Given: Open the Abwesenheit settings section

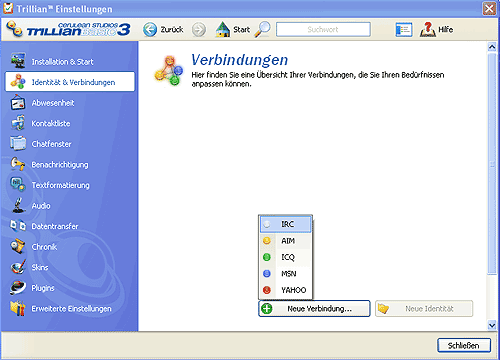Looking at the screenshot, I should click(x=70, y=103).
